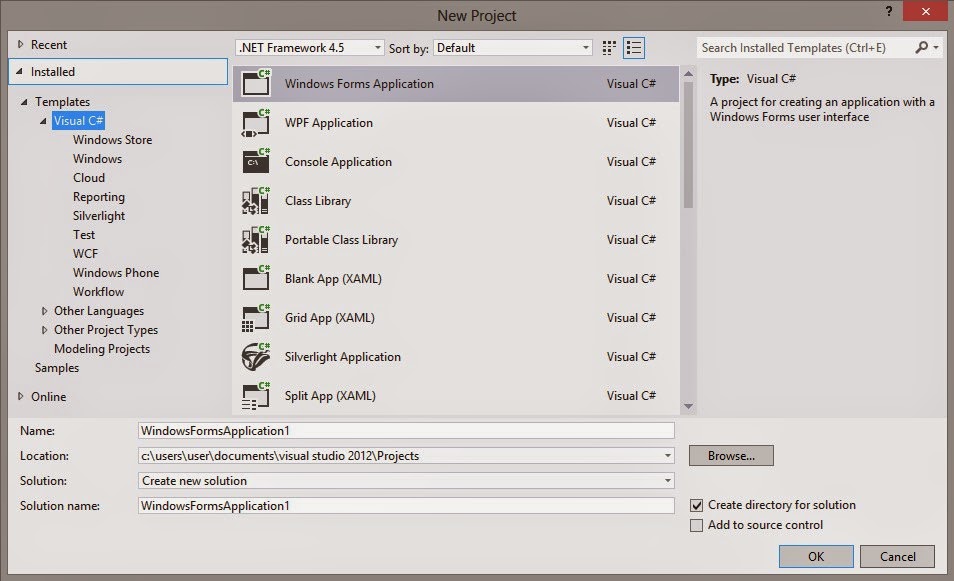Select Class Library template name
954x581 pixels.
point(318,200)
